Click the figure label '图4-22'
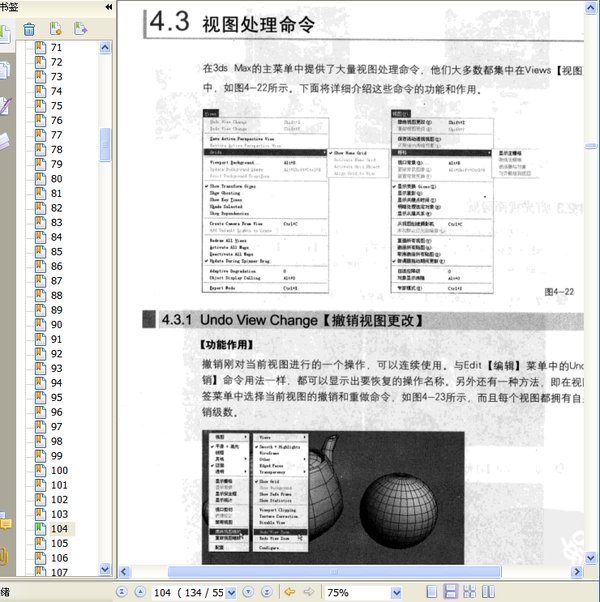Viewport: 600px width, 602px height. pos(559,292)
